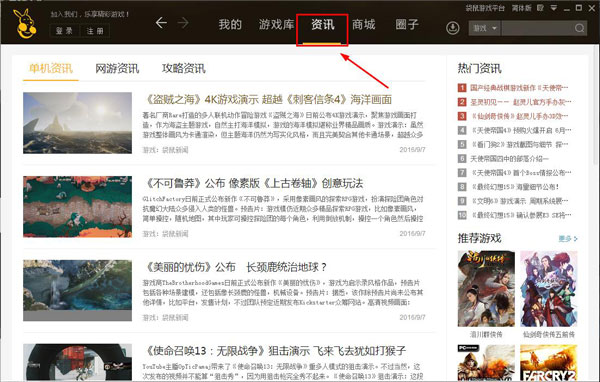The height and width of the screenshot is (382, 600).
Task: Go back with the left arrow
Action: [x=161, y=23]
